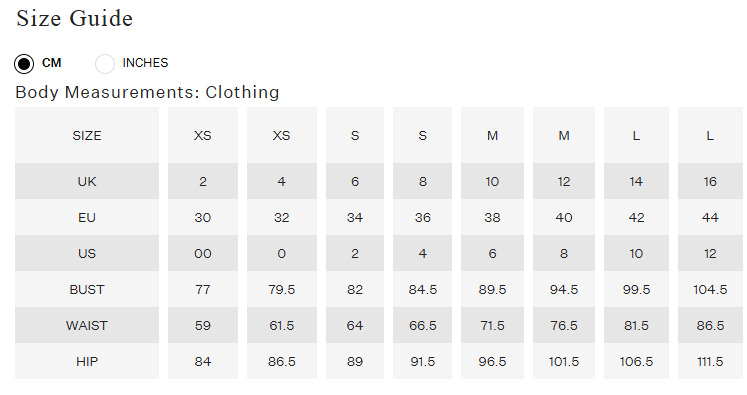Click the waist value 71.5 cell
Image resolution: width=747 pixels, height=395 pixels.
[x=492, y=325]
